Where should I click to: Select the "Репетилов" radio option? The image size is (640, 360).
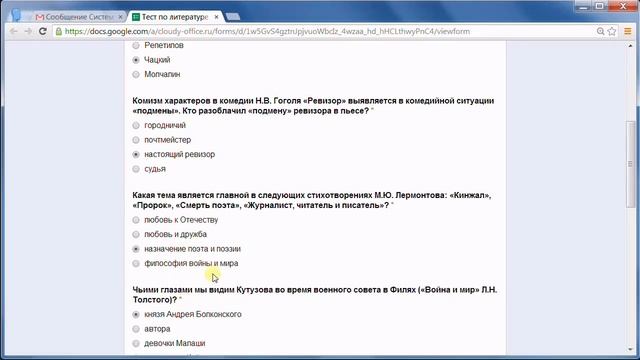tap(136, 45)
